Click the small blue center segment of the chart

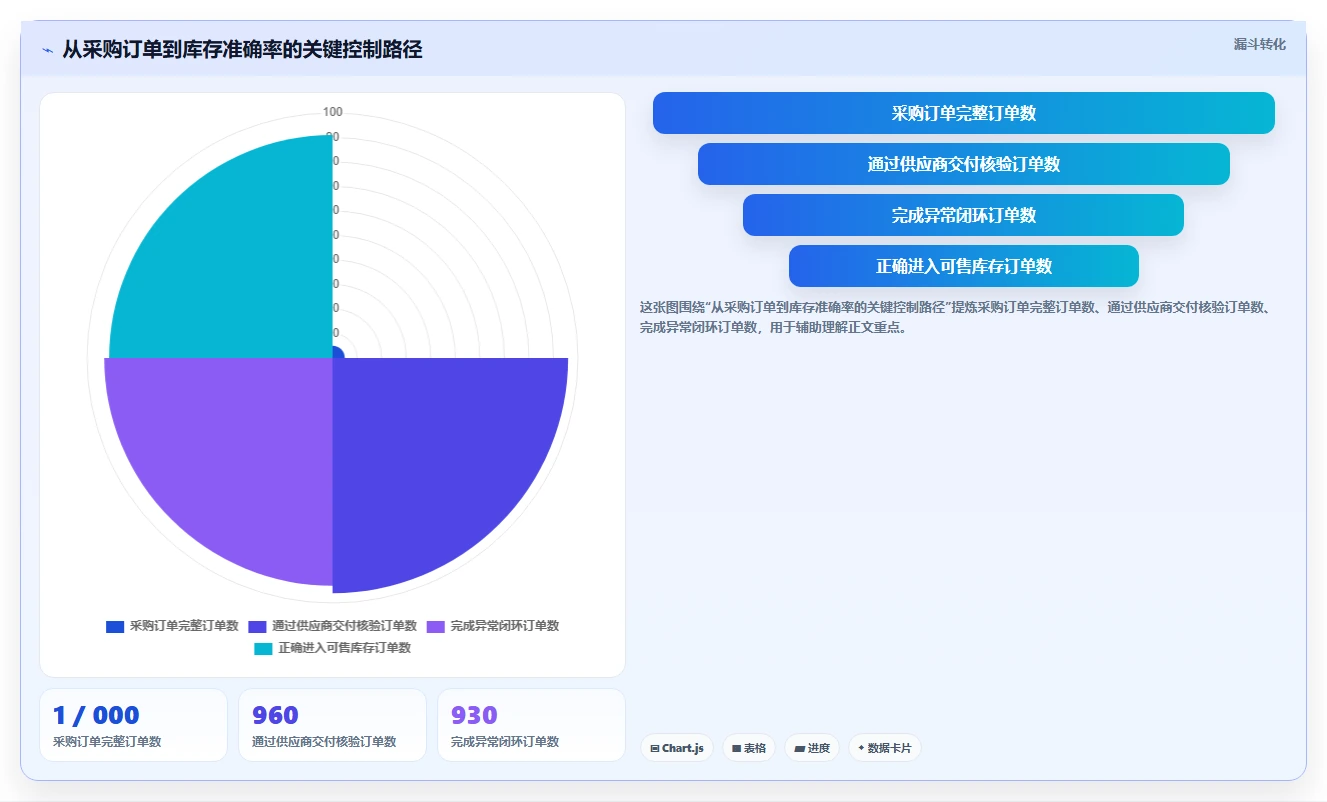(337, 353)
